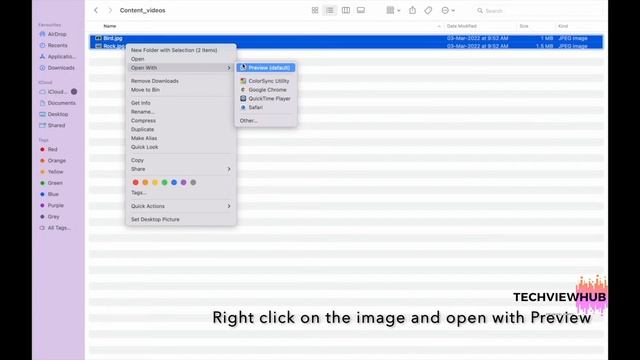Apply grey tag color in context menu

(193, 182)
